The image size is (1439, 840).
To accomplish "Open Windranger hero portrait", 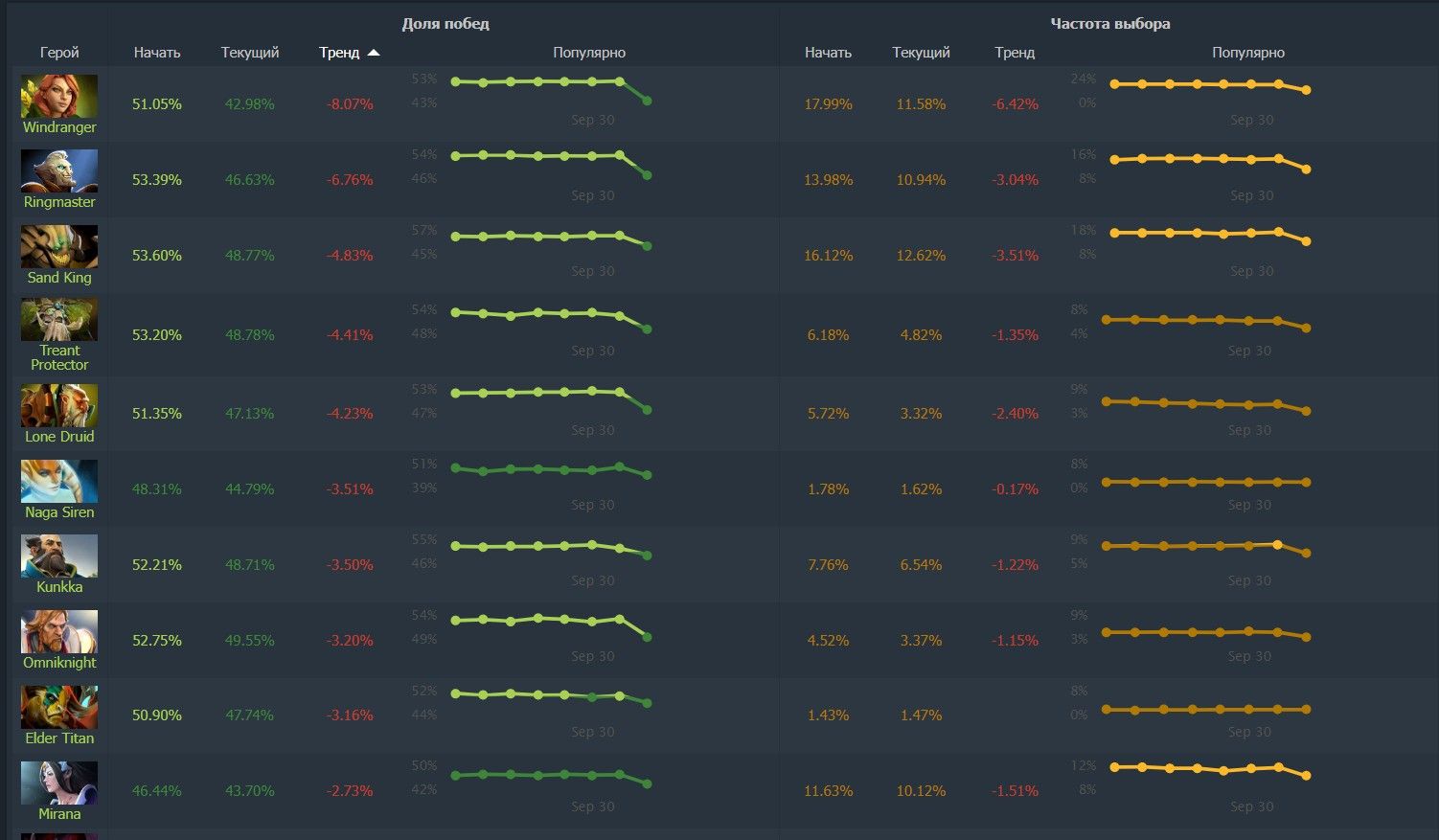I will click(59, 96).
